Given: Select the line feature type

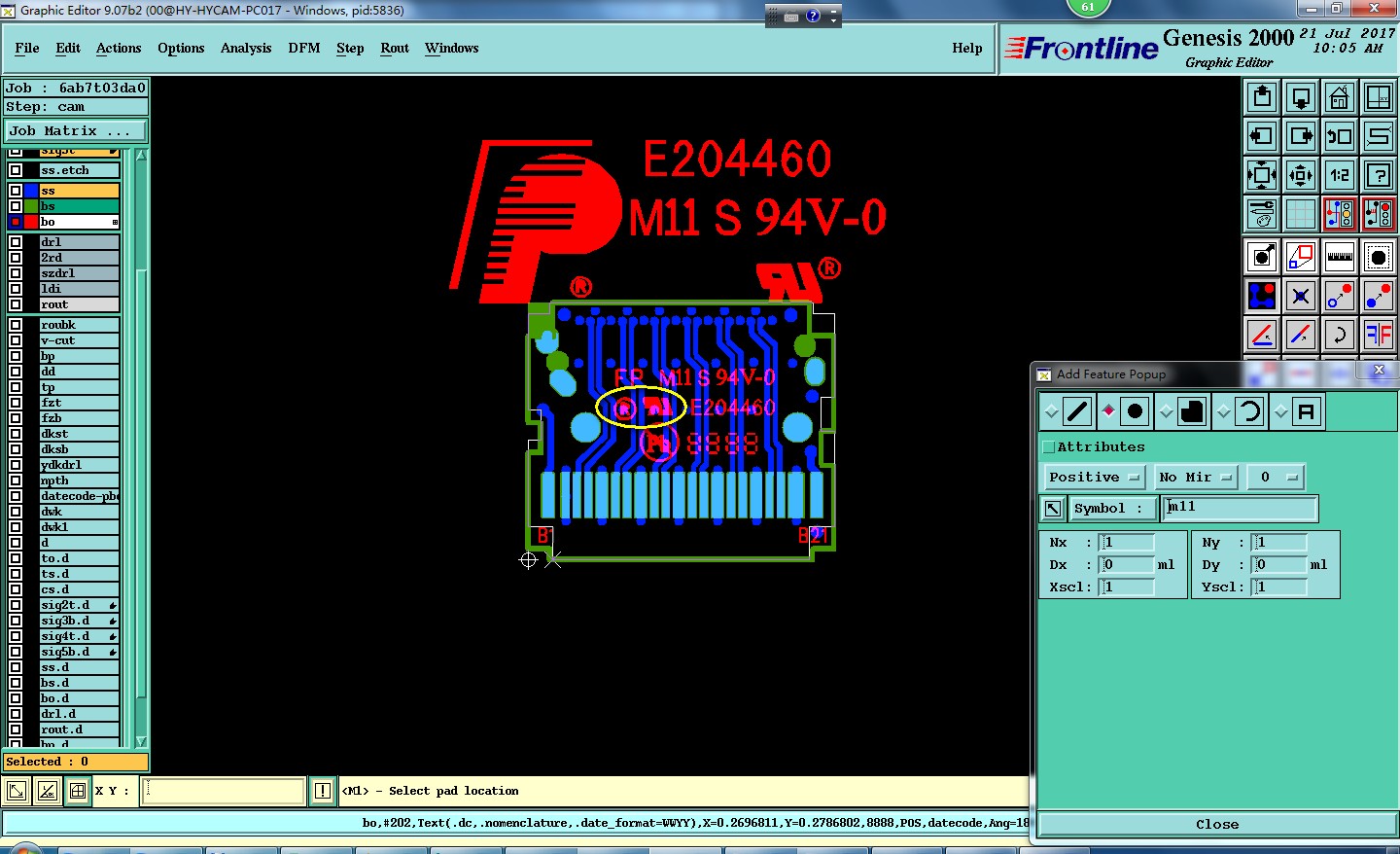Looking at the screenshot, I should click(1077, 411).
